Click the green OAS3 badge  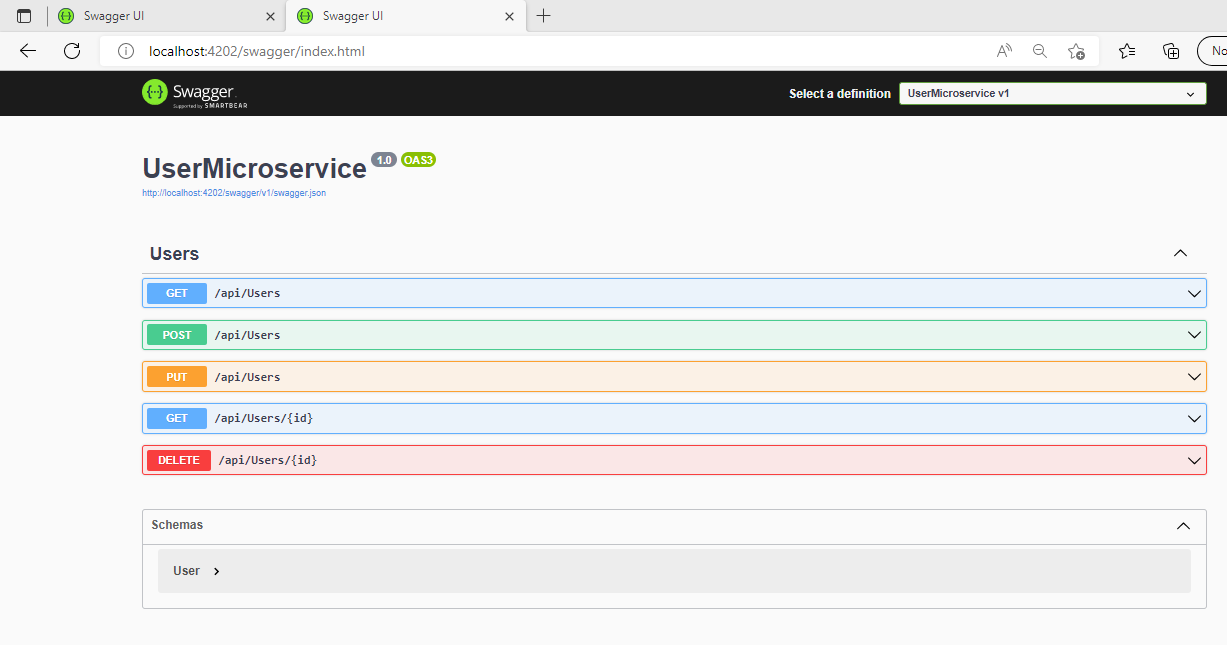417,159
